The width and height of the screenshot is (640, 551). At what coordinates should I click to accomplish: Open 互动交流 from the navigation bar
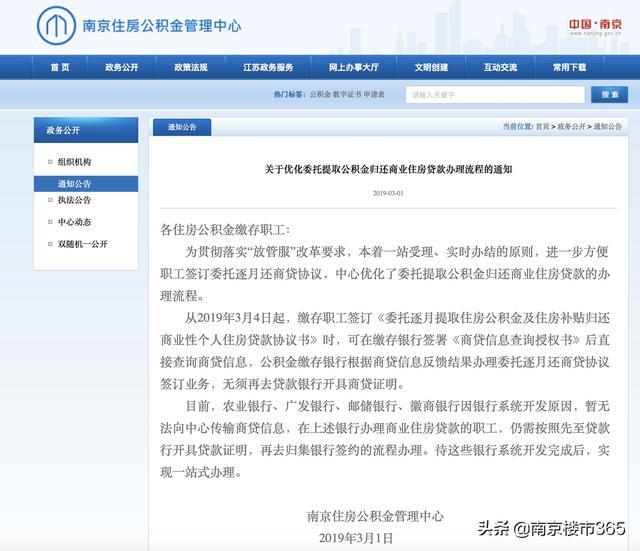pyautogui.click(x=500, y=67)
